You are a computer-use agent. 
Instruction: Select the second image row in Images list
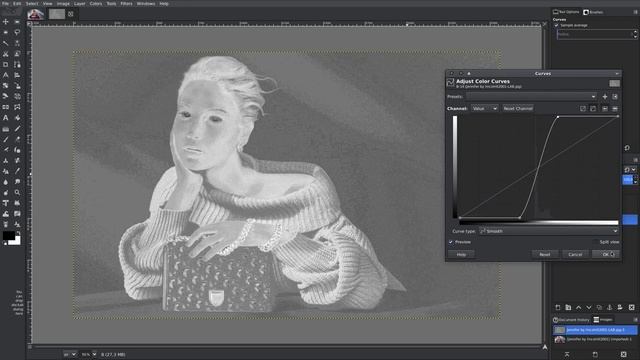(595, 339)
